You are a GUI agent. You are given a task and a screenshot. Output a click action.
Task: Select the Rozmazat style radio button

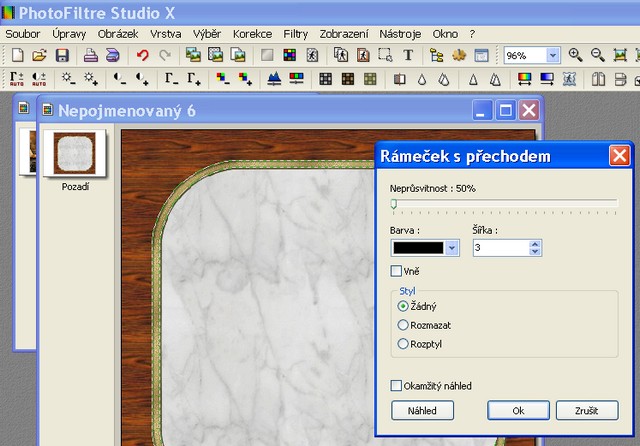point(403,325)
